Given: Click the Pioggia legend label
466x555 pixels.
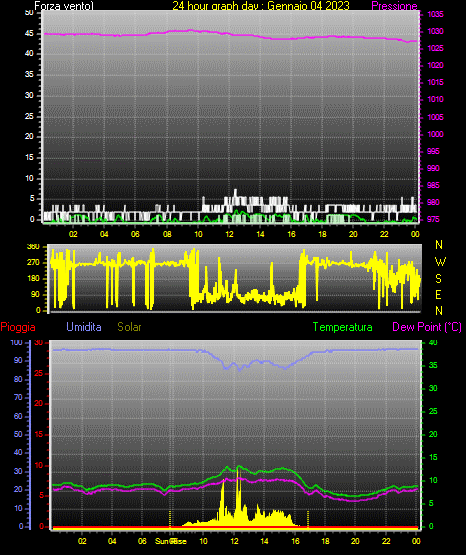Looking at the screenshot, I should 18,327.
